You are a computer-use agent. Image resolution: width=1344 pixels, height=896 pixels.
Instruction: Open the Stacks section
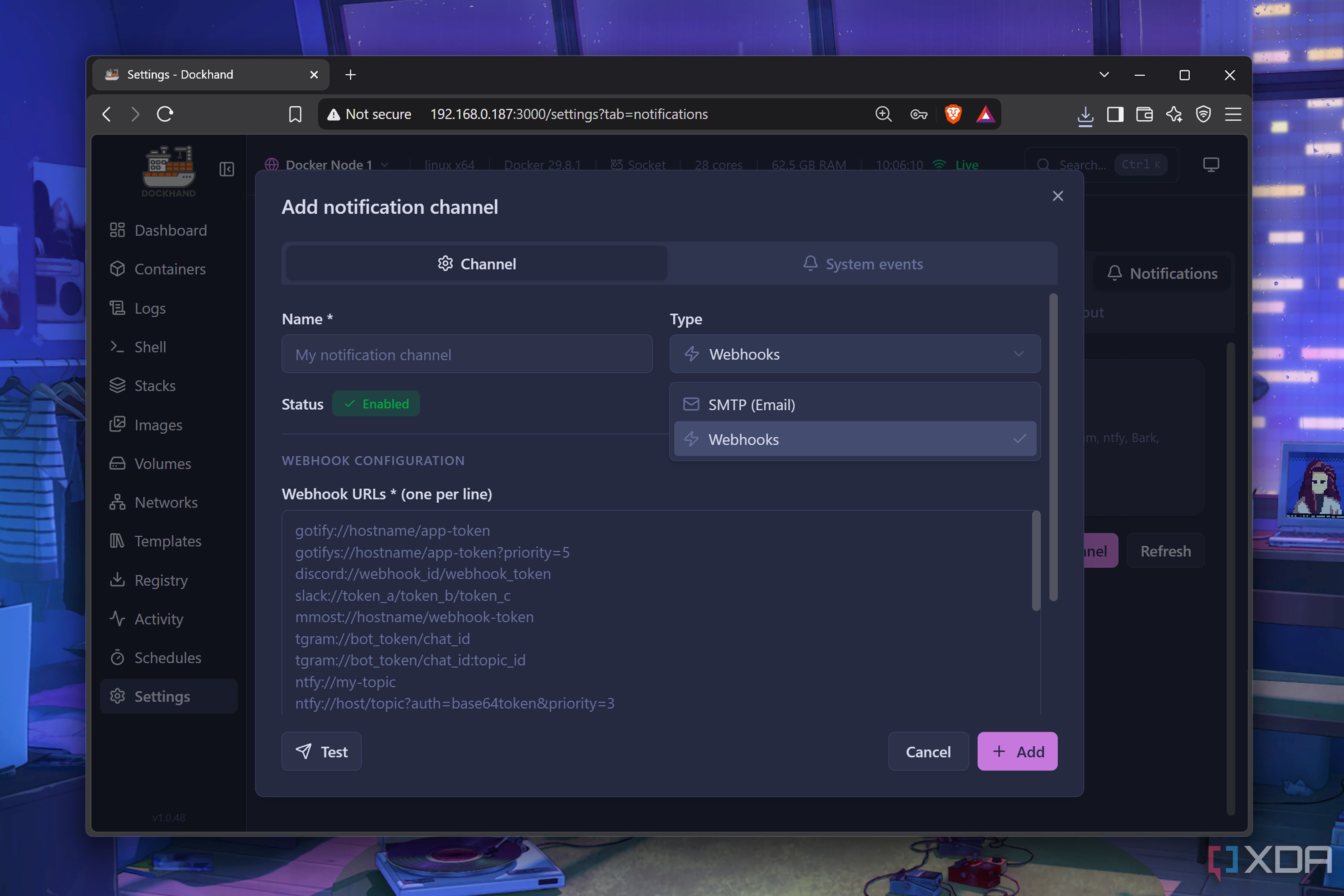tap(169, 386)
